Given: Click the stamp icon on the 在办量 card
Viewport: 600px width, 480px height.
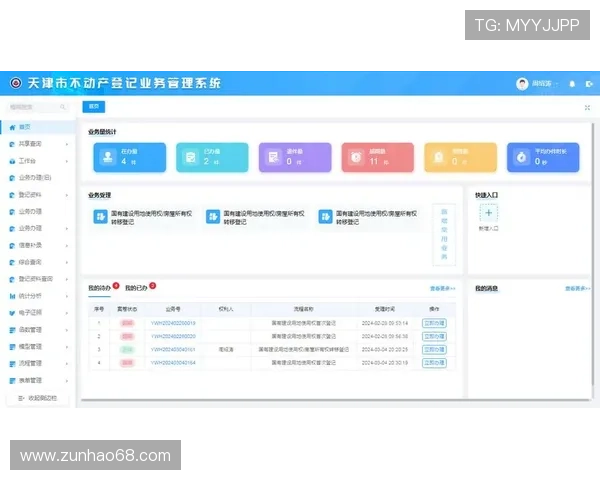Looking at the screenshot, I should (x=108, y=157).
